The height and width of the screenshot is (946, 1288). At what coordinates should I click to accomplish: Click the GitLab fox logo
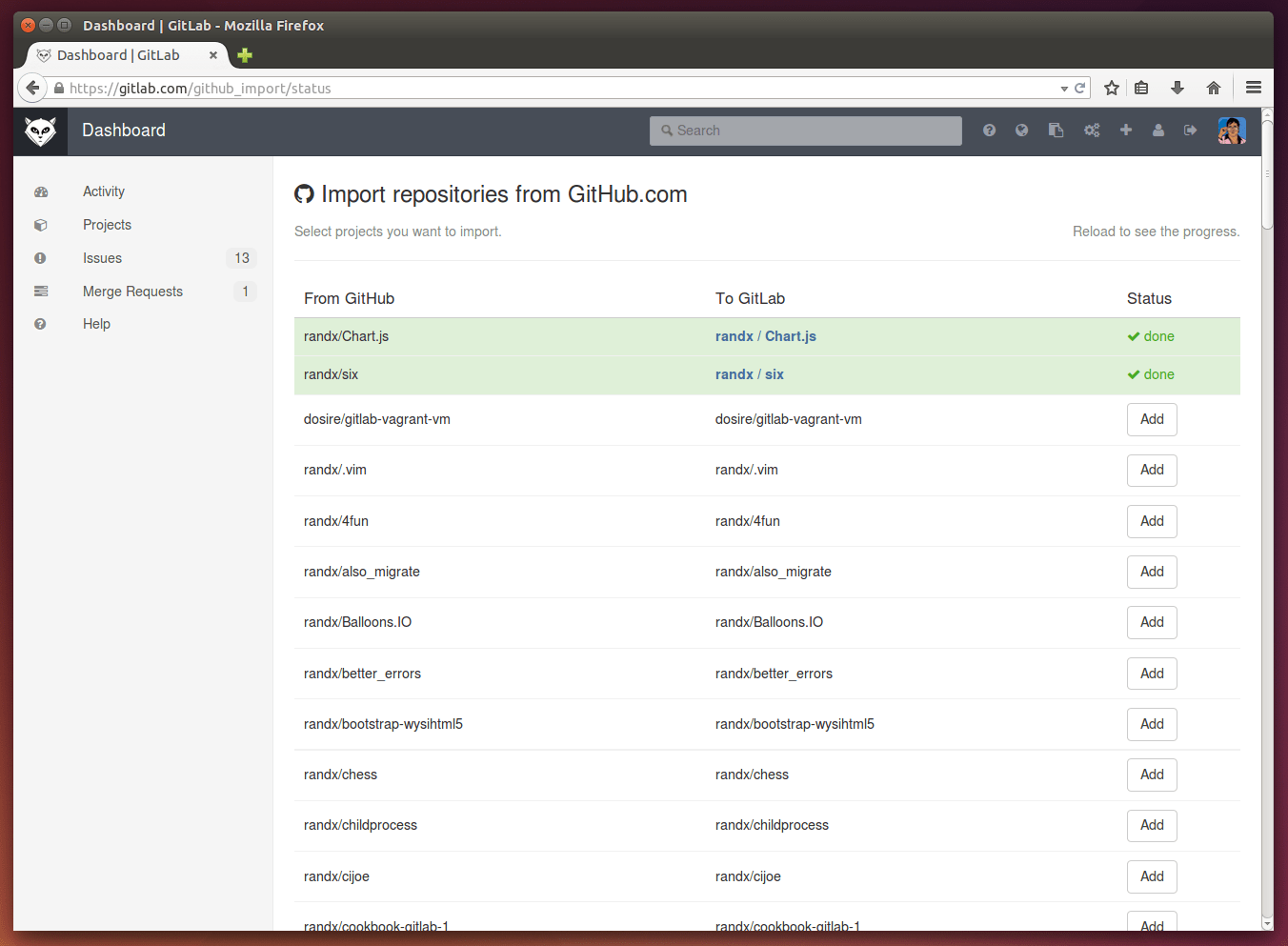tap(40, 131)
